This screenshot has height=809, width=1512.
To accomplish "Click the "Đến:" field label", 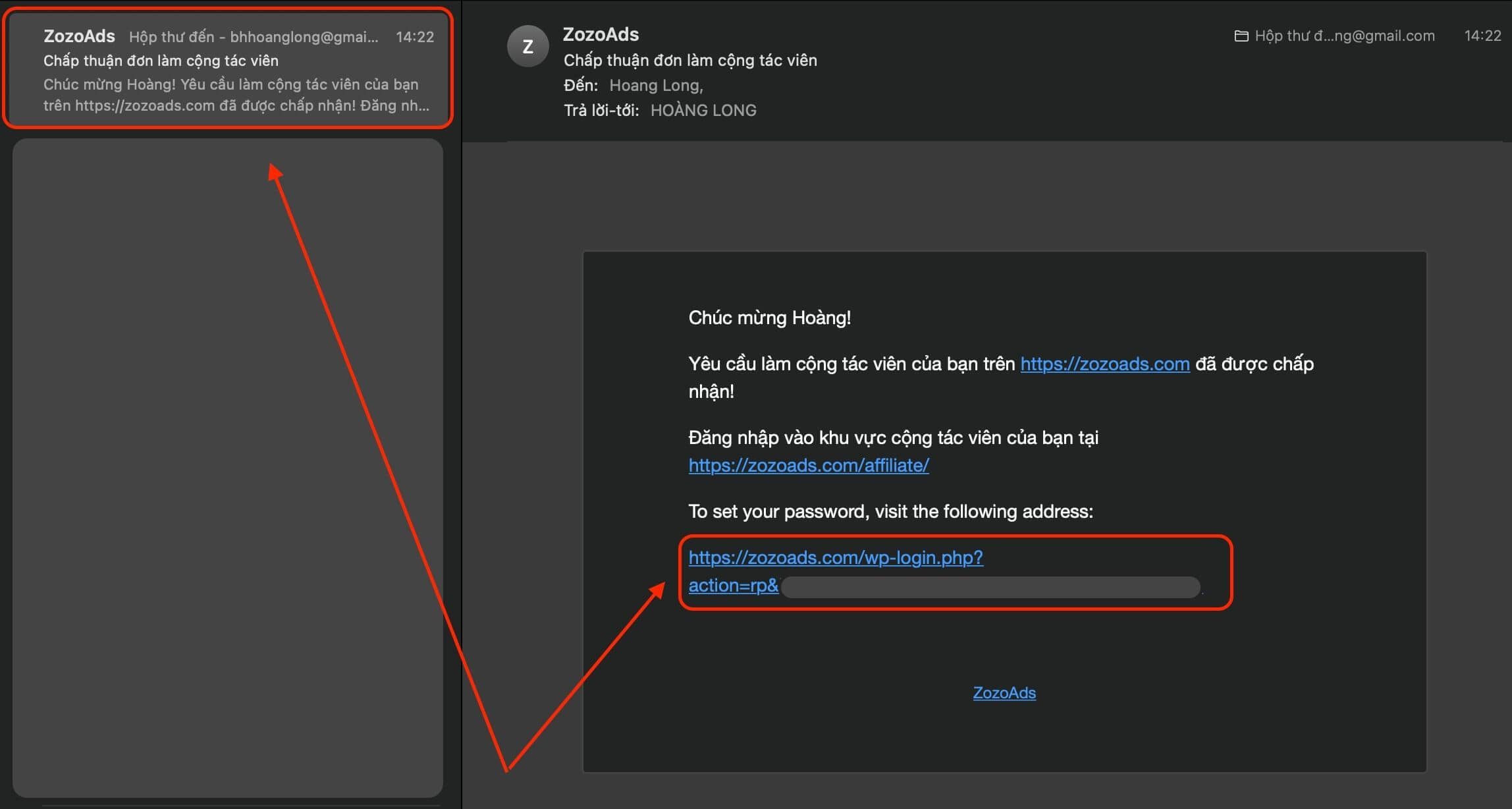I will coord(581,85).
